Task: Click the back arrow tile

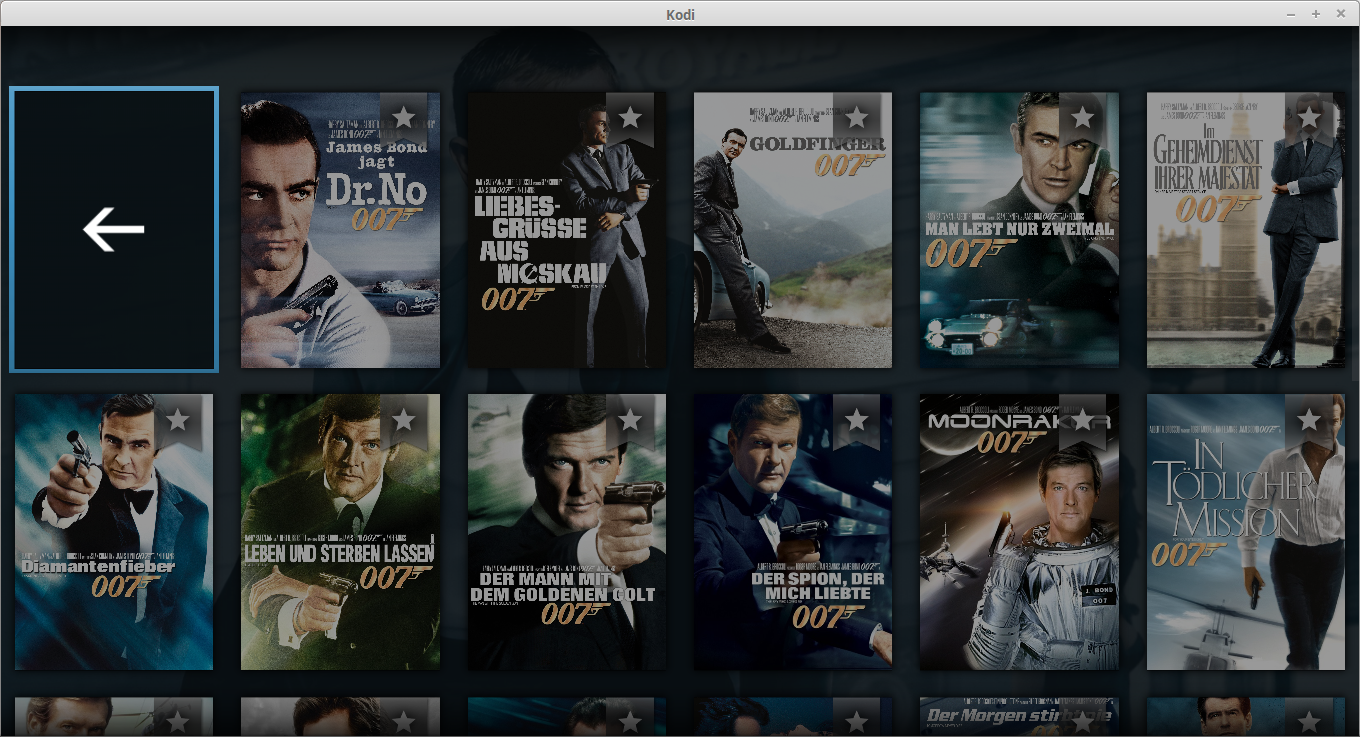Action: [x=114, y=230]
